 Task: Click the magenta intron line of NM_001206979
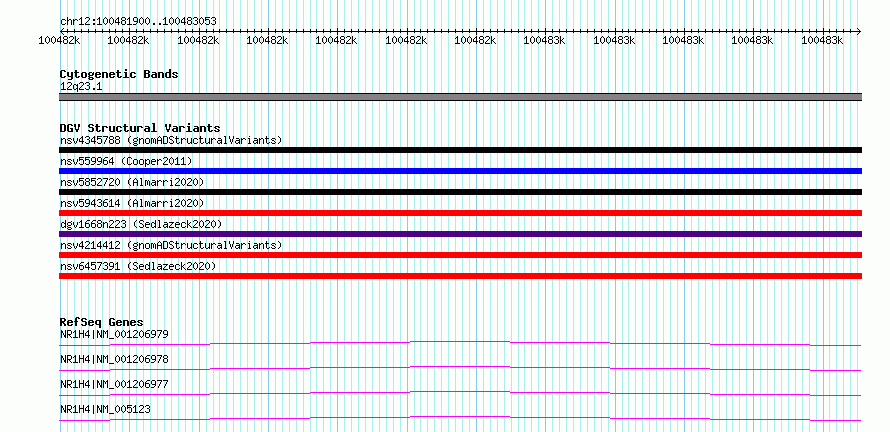coord(460,342)
